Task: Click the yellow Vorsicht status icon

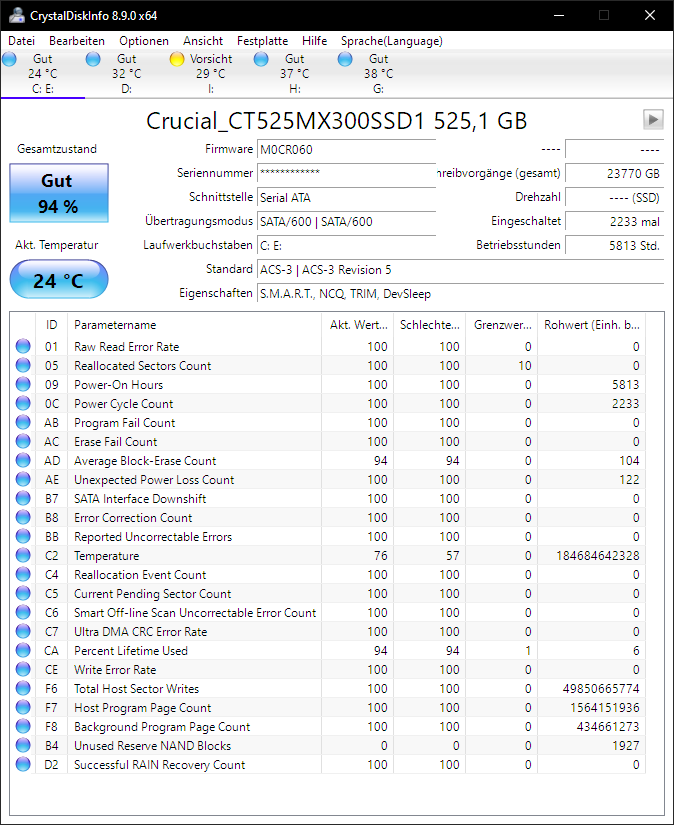Action: pos(177,59)
